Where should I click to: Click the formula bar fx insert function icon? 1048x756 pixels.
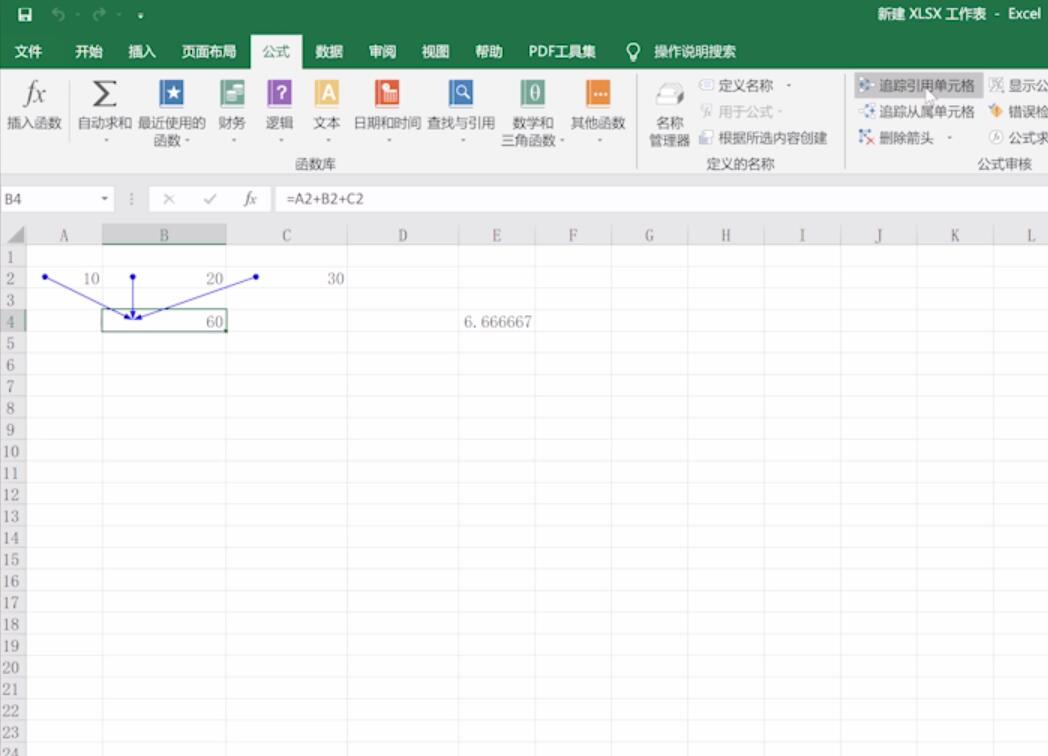[x=250, y=199]
